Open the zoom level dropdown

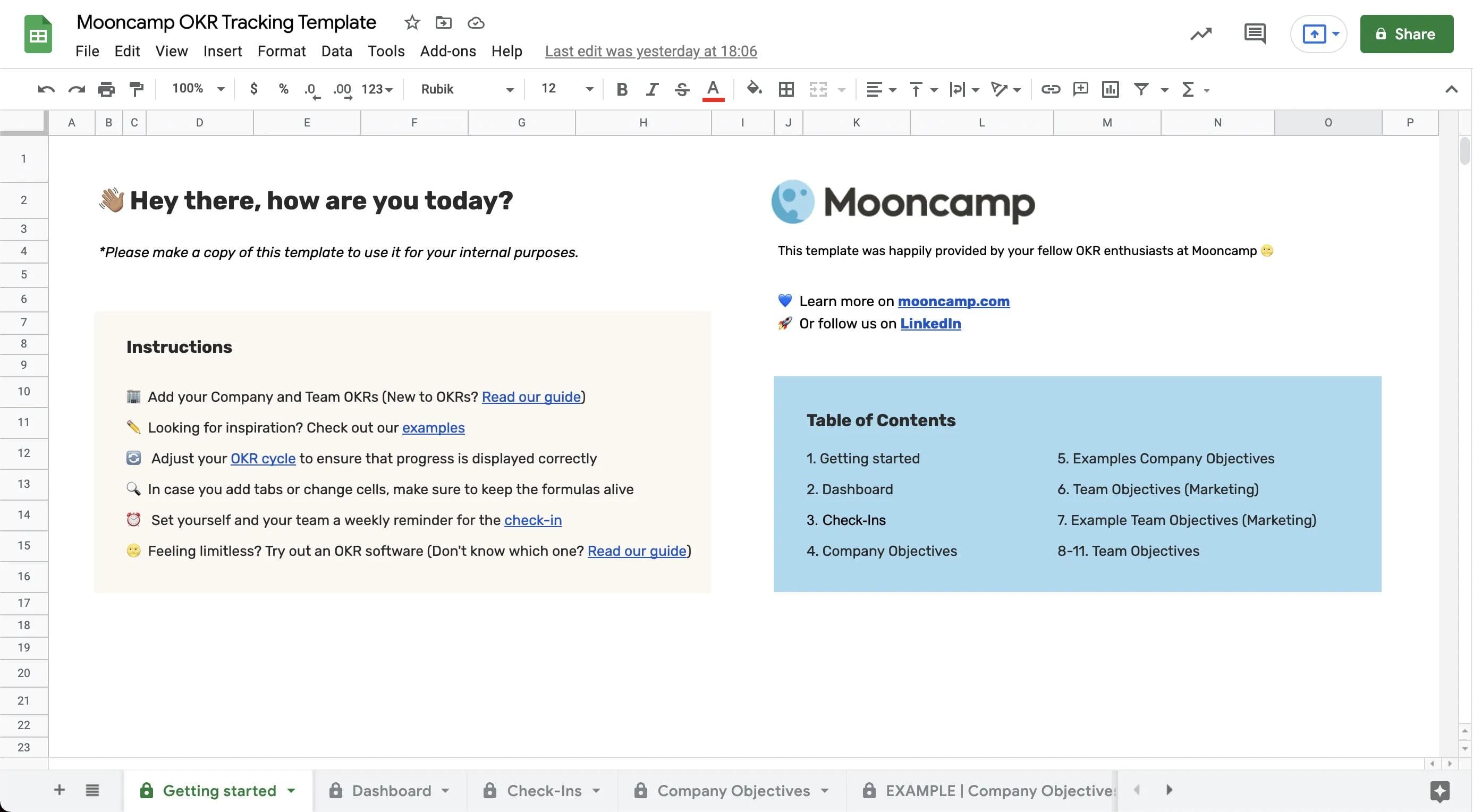coord(198,89)
